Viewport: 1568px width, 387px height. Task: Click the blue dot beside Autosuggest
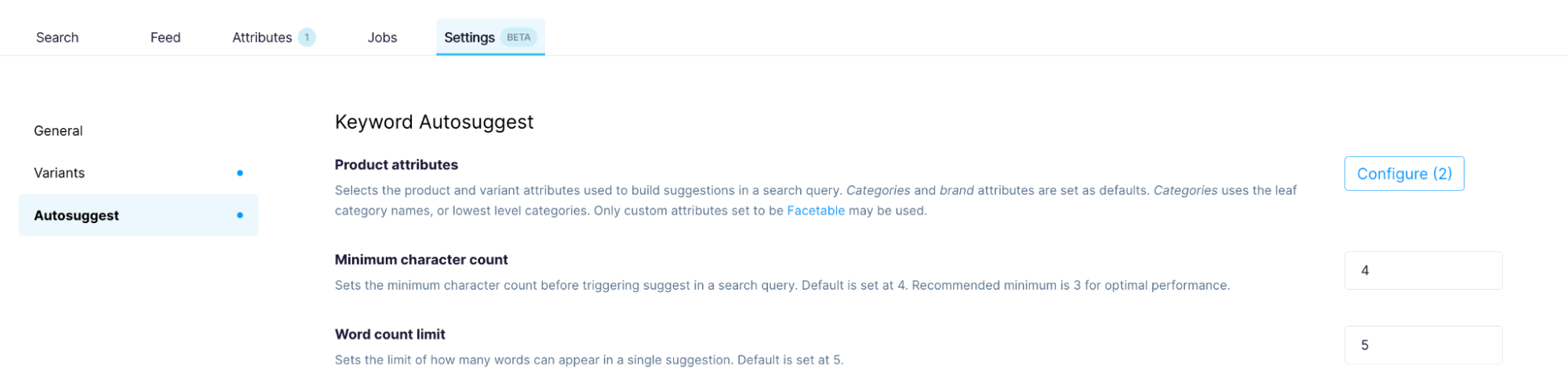tap(240, 216)
